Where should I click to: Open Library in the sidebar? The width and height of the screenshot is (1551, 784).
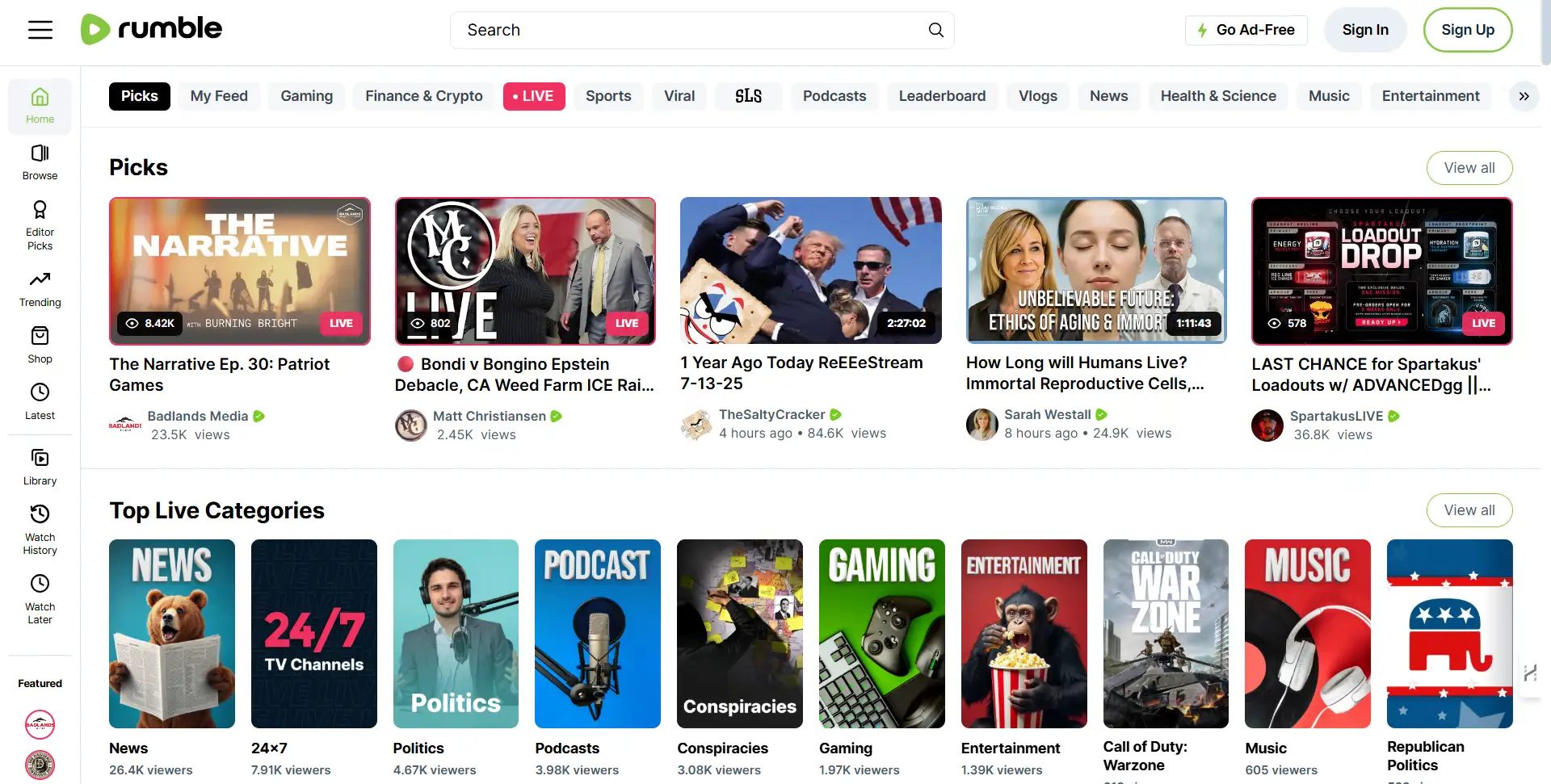coord(40,467)
